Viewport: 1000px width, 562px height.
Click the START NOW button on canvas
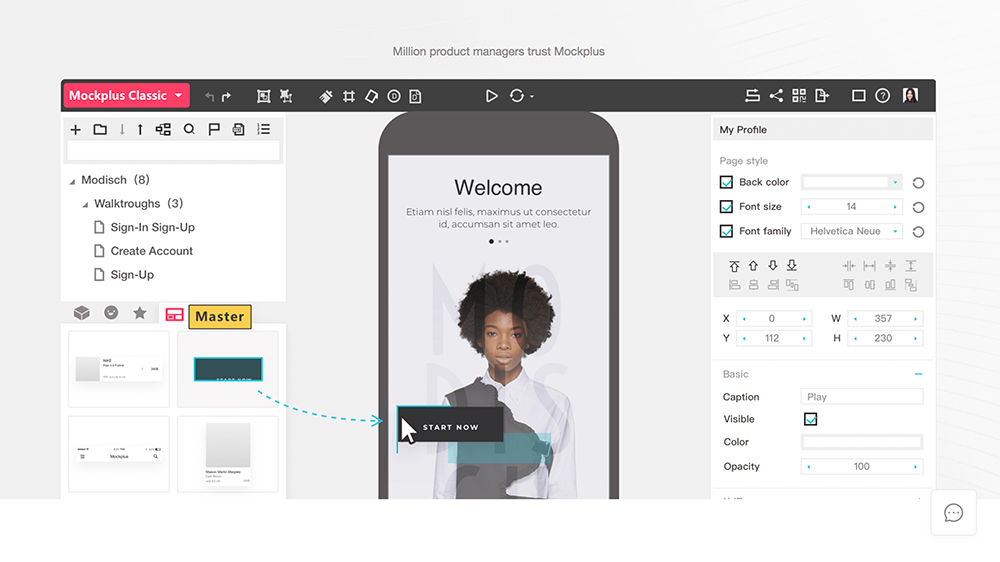451,427
